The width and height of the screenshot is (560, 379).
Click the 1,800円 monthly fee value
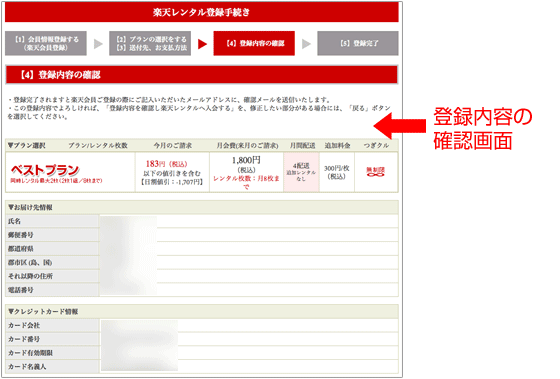246,160
